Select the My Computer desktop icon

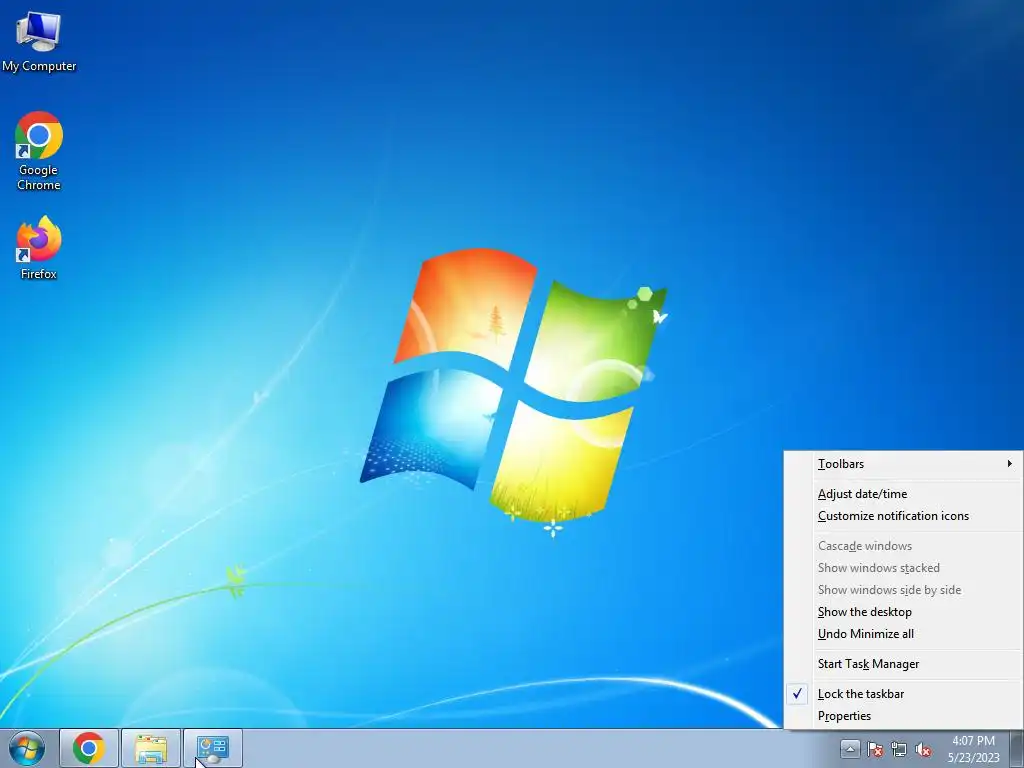pyautogui.click(x=39, y=40)
